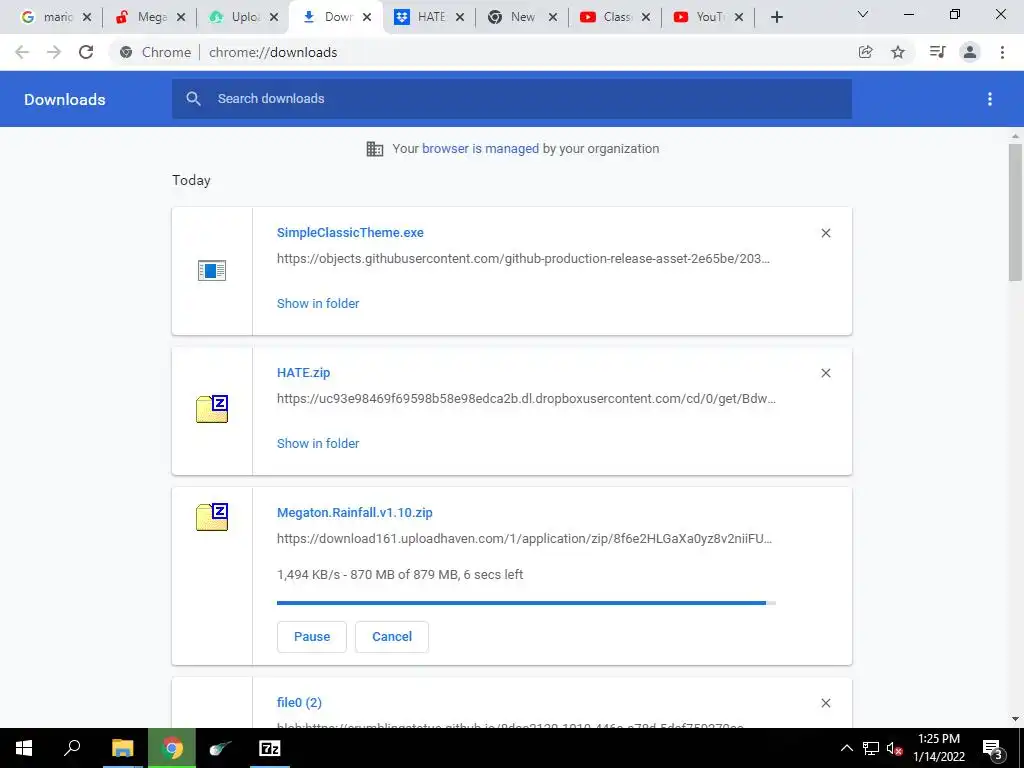Open Chrome's three-dot main menu

pos(1002,52)
